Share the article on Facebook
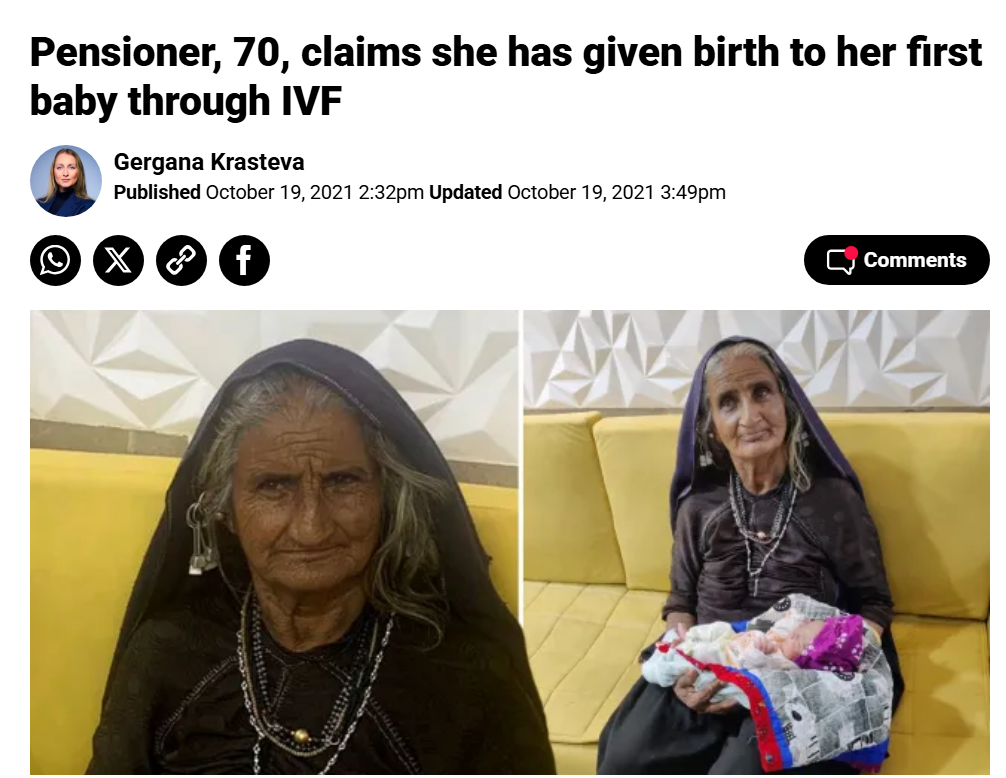 click(x=244, y=260)
